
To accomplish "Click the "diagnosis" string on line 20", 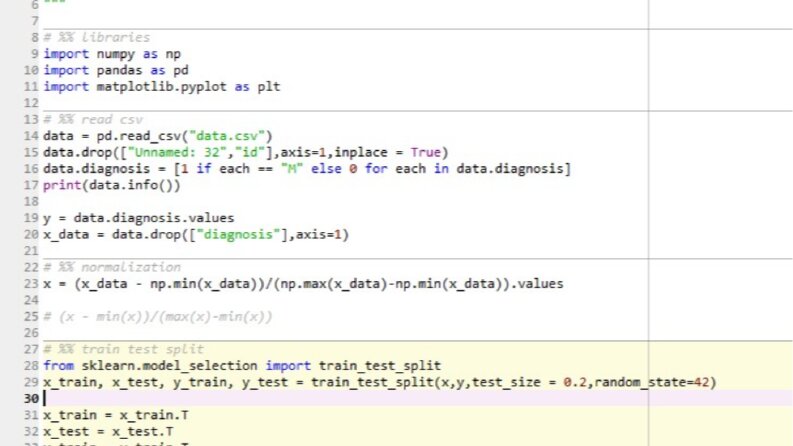I will click(238, 235).
